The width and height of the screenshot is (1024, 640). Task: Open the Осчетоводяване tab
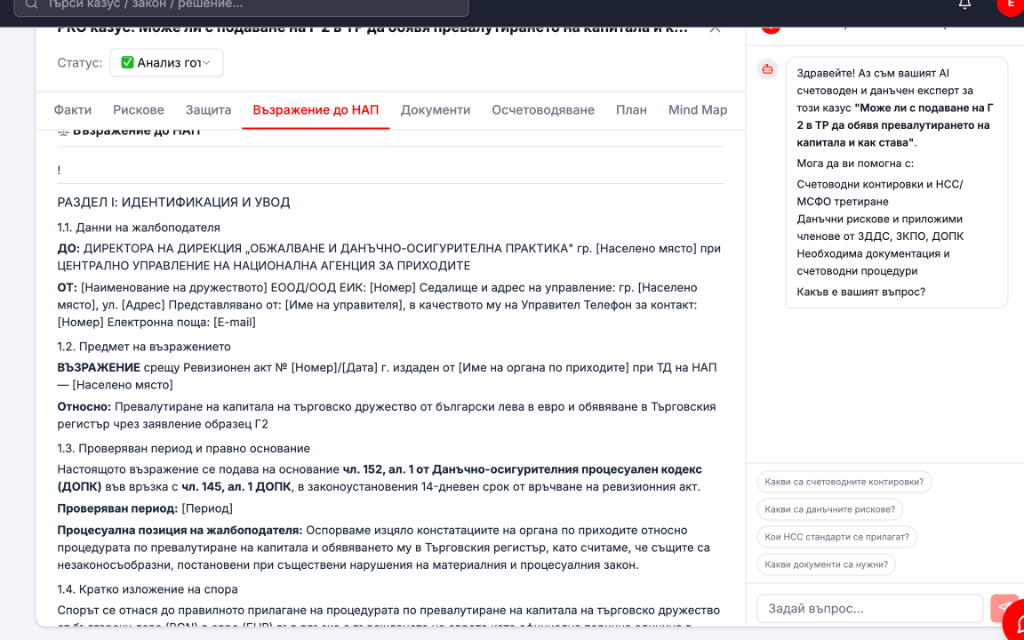pyautogui.click(x=543, y=110)
